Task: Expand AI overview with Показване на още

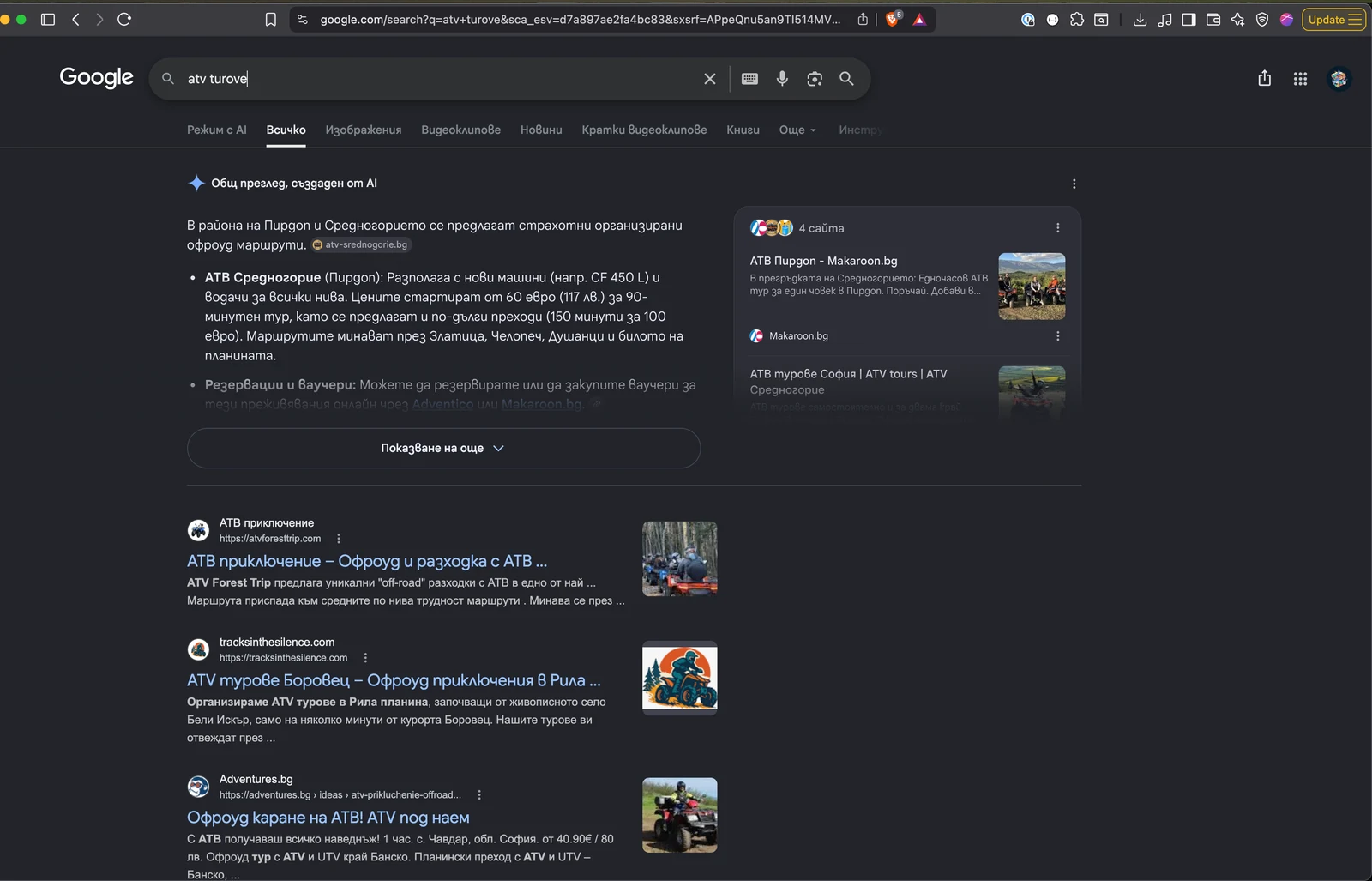Action: 443,448
